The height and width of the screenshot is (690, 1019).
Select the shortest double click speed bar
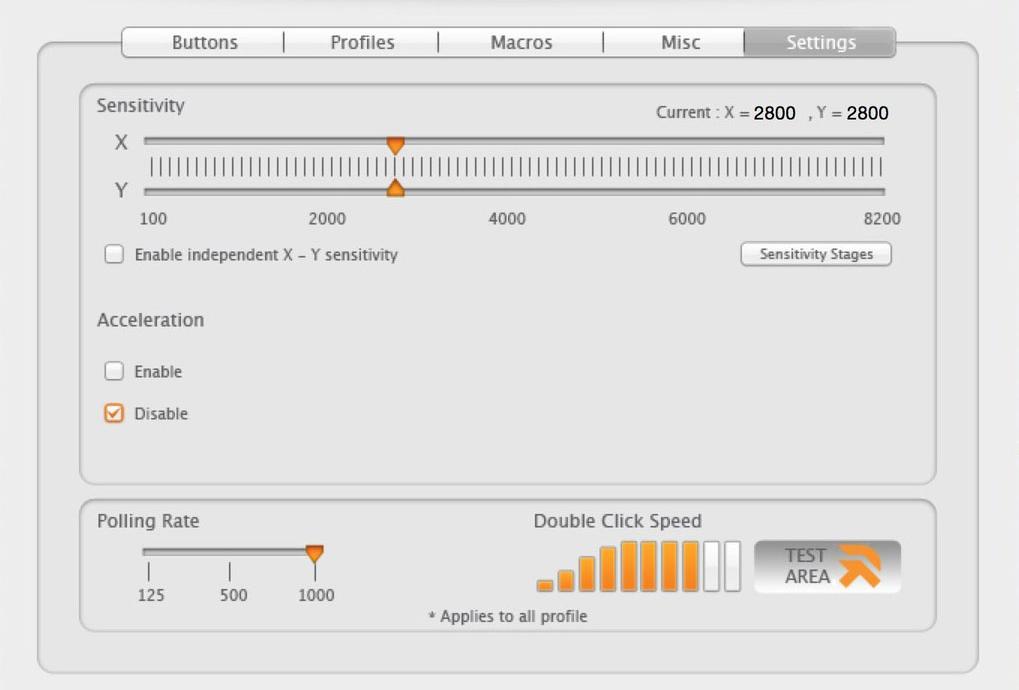click(545, 585)
